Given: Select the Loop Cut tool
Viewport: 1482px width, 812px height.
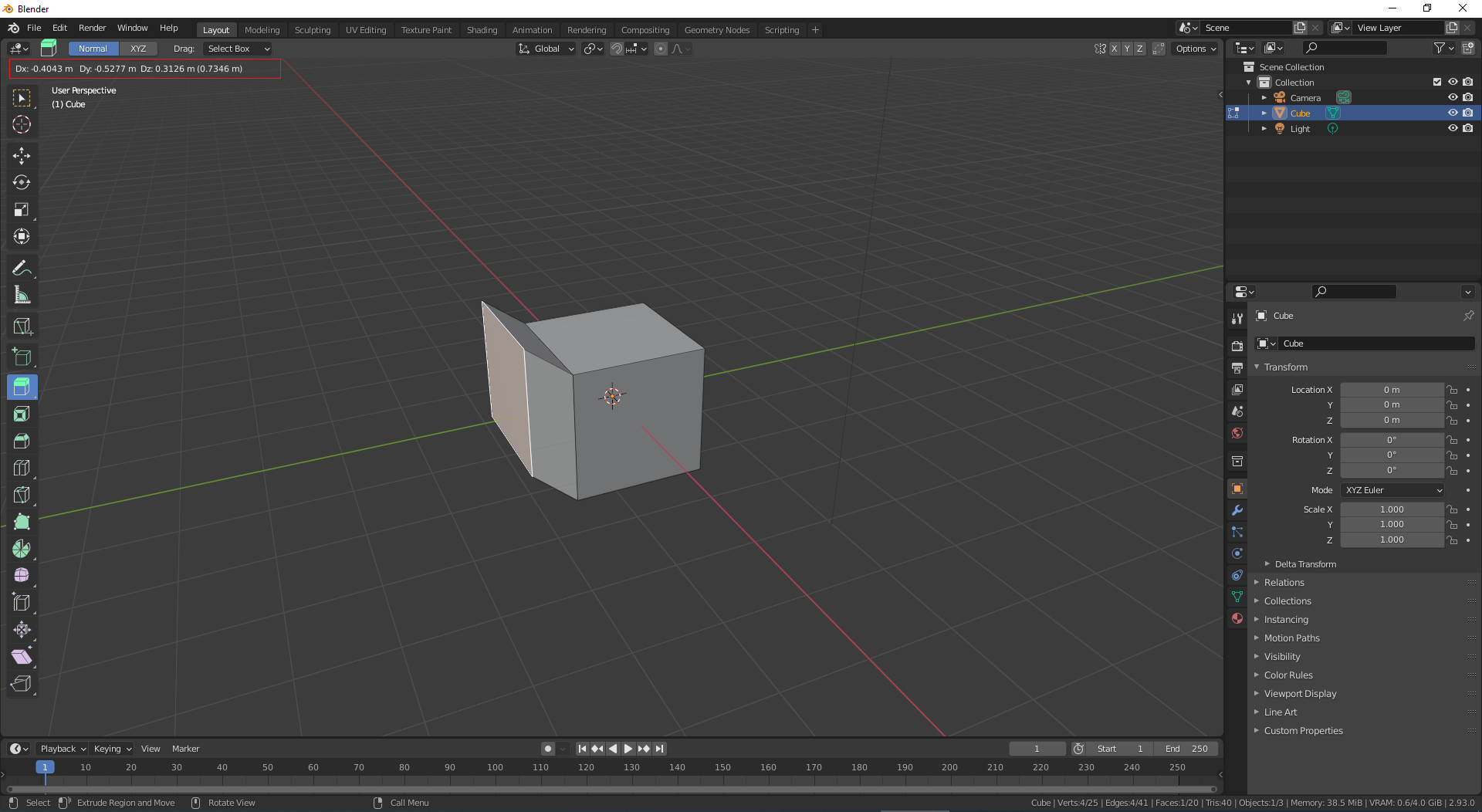Looking at the screenshot, I should [x=22, y=469].
